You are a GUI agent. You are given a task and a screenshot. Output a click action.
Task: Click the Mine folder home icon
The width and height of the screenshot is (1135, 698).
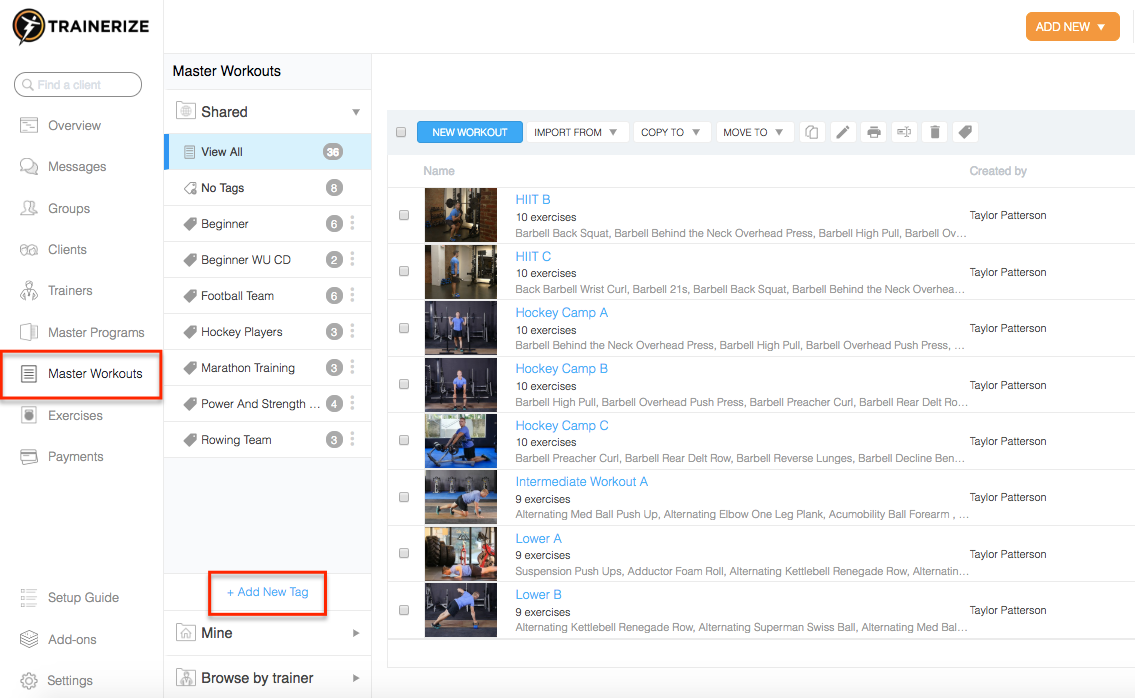[186, 632]
